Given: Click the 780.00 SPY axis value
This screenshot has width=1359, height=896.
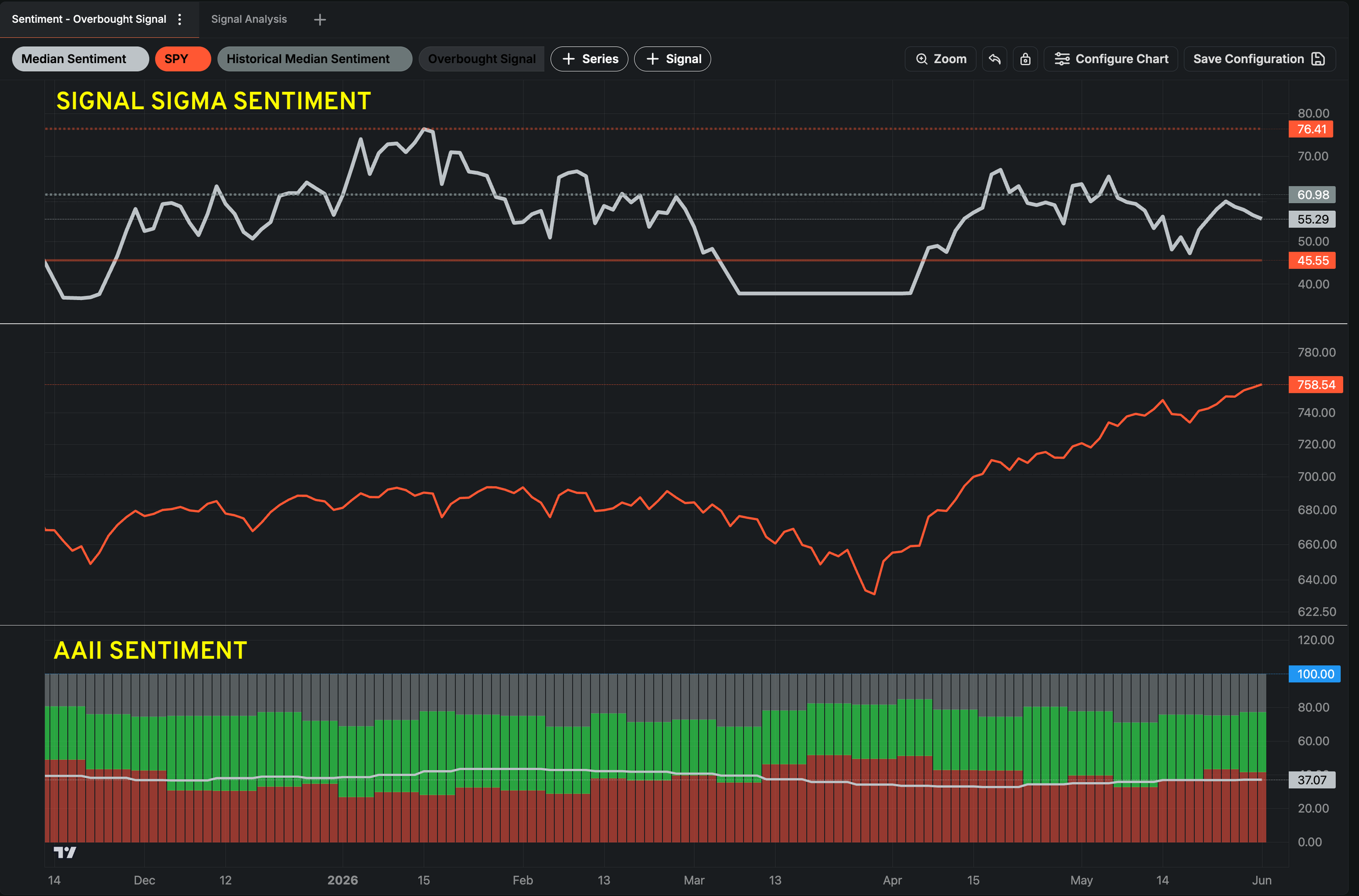Looking at the screenshot, I should pos(1317,353).
